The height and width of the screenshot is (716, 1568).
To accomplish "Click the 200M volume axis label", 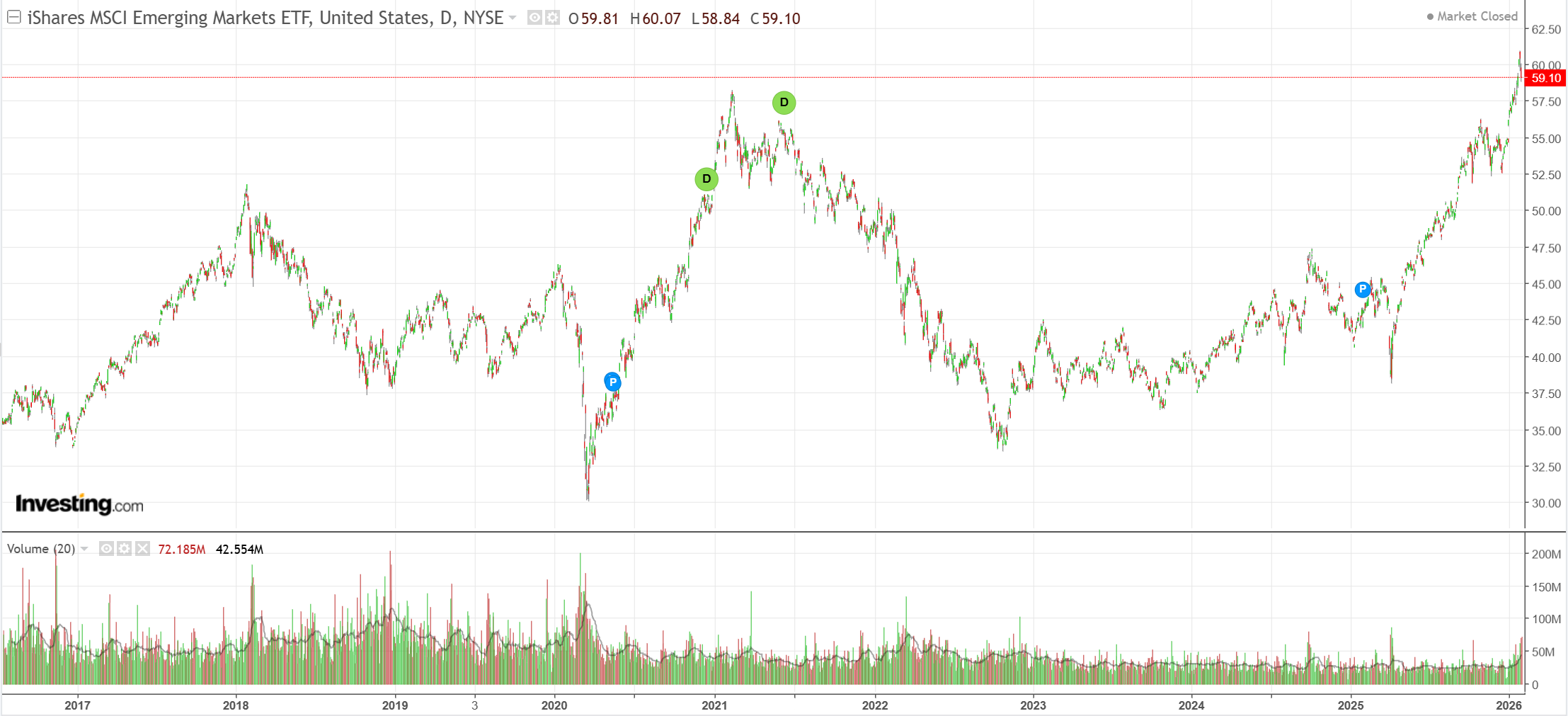I will [1546, 555].
